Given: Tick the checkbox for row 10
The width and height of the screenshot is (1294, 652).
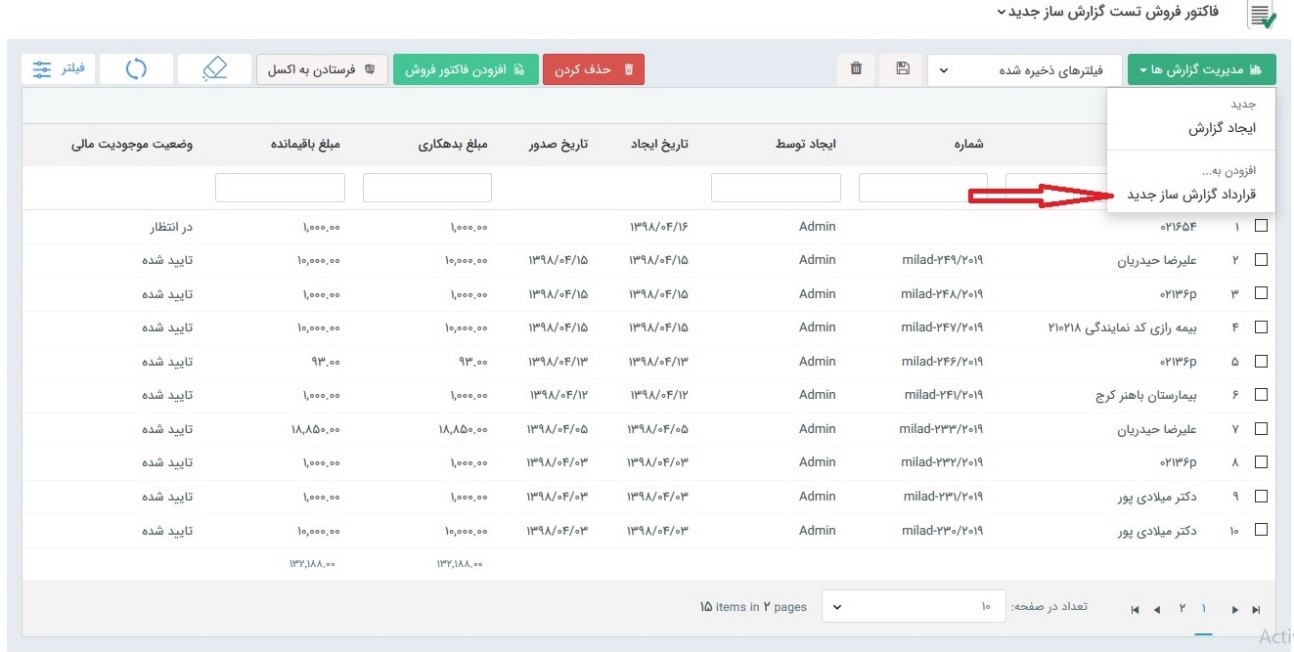Looking at the screenshot, I should (x=1261, y=529).
